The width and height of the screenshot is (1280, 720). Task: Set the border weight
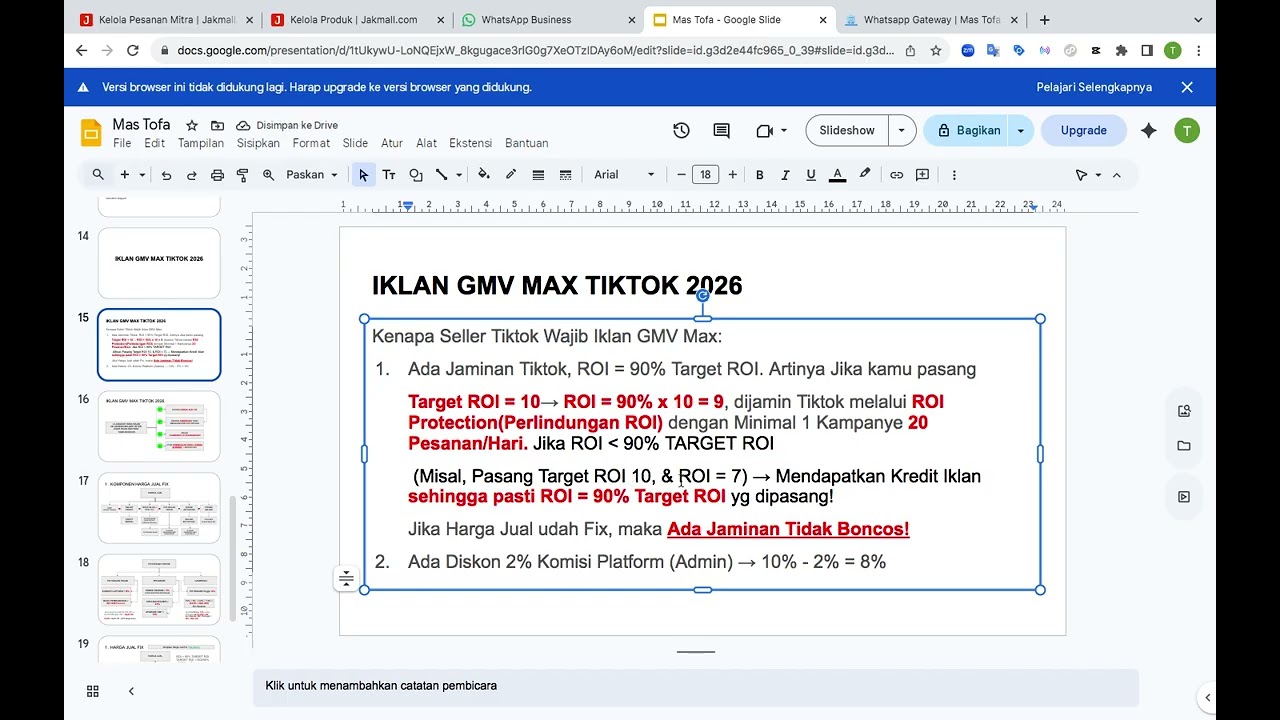(538, 175)
